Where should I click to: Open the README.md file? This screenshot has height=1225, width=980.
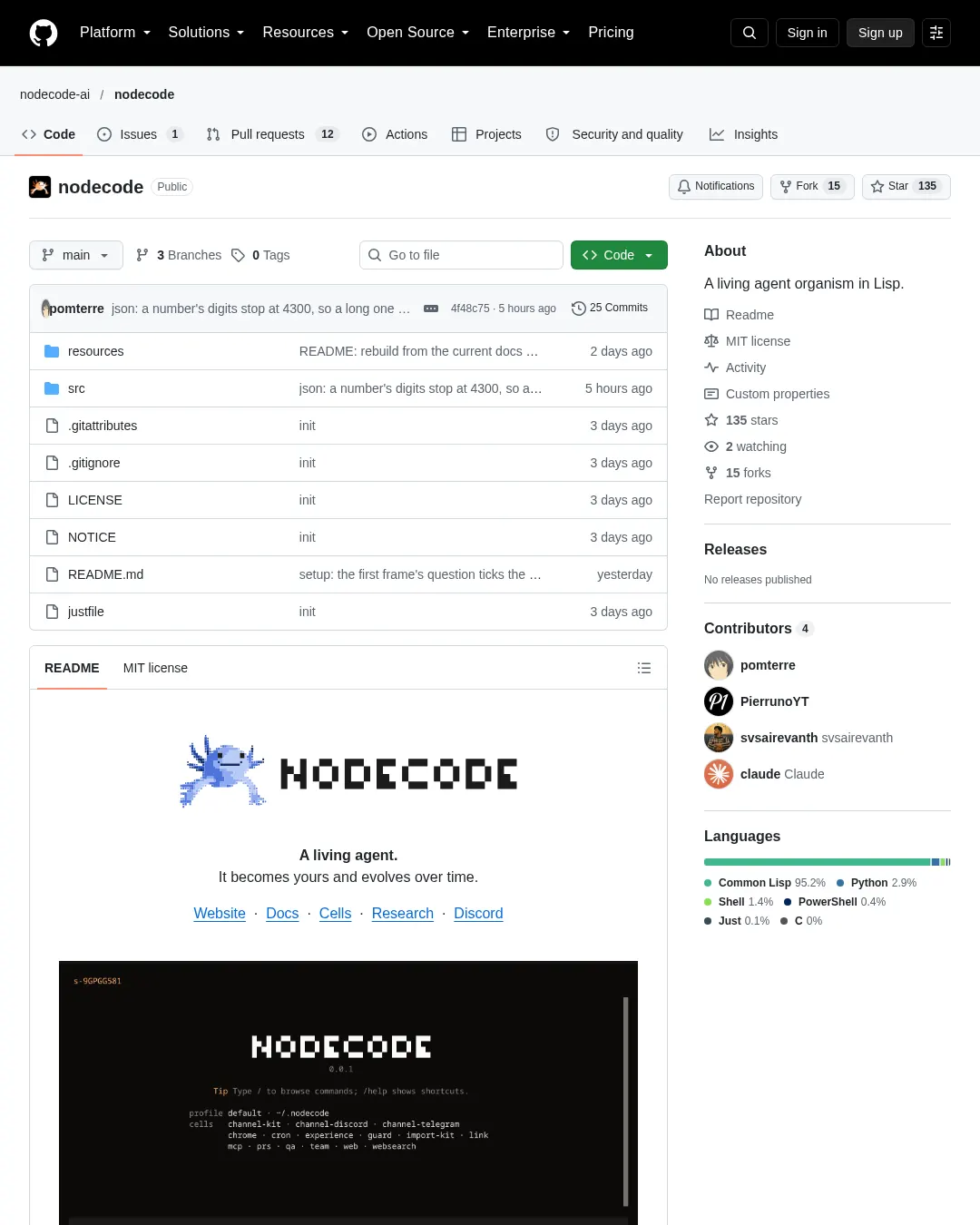(106, 574)
